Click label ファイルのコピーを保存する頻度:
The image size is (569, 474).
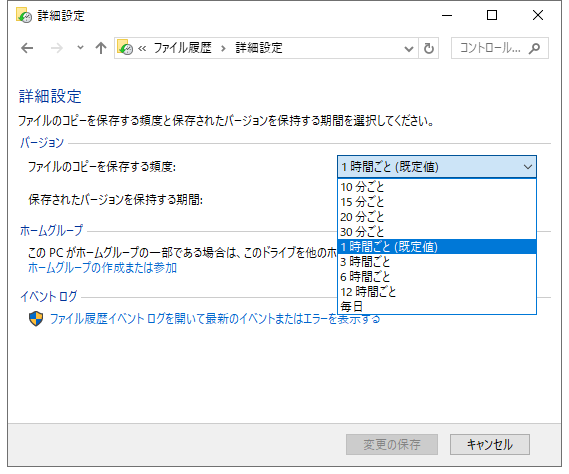click(102, 167)
